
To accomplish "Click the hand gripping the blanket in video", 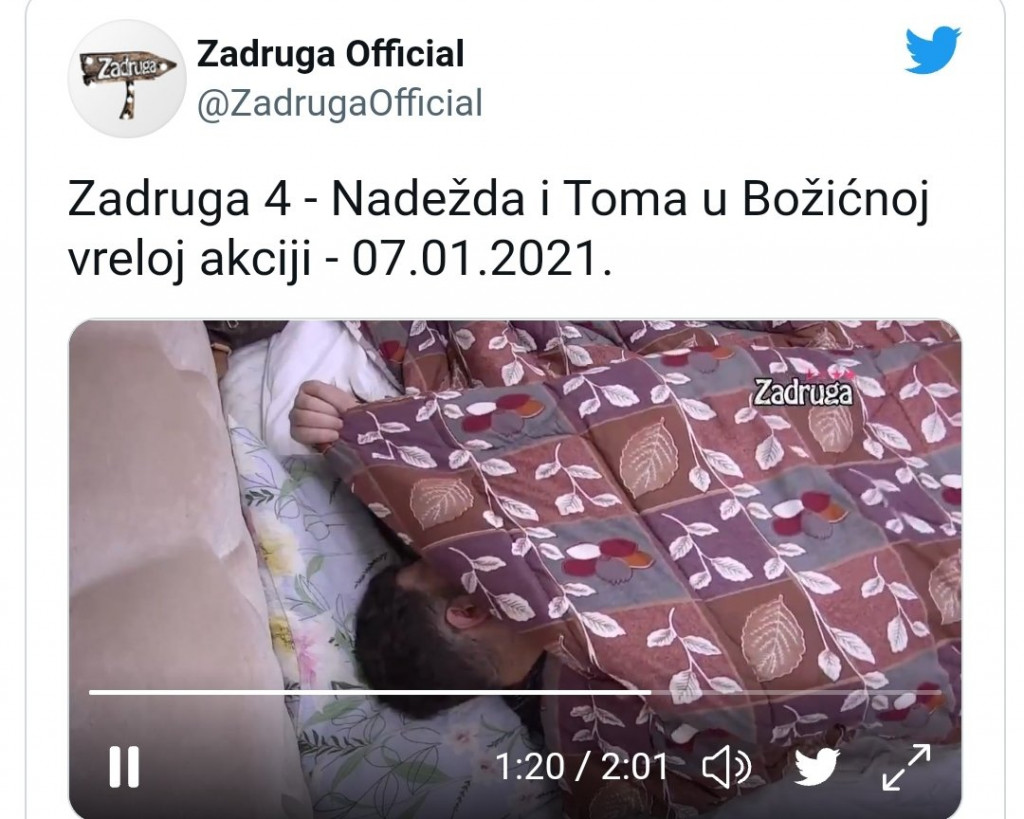I will [x=319, y=413].
